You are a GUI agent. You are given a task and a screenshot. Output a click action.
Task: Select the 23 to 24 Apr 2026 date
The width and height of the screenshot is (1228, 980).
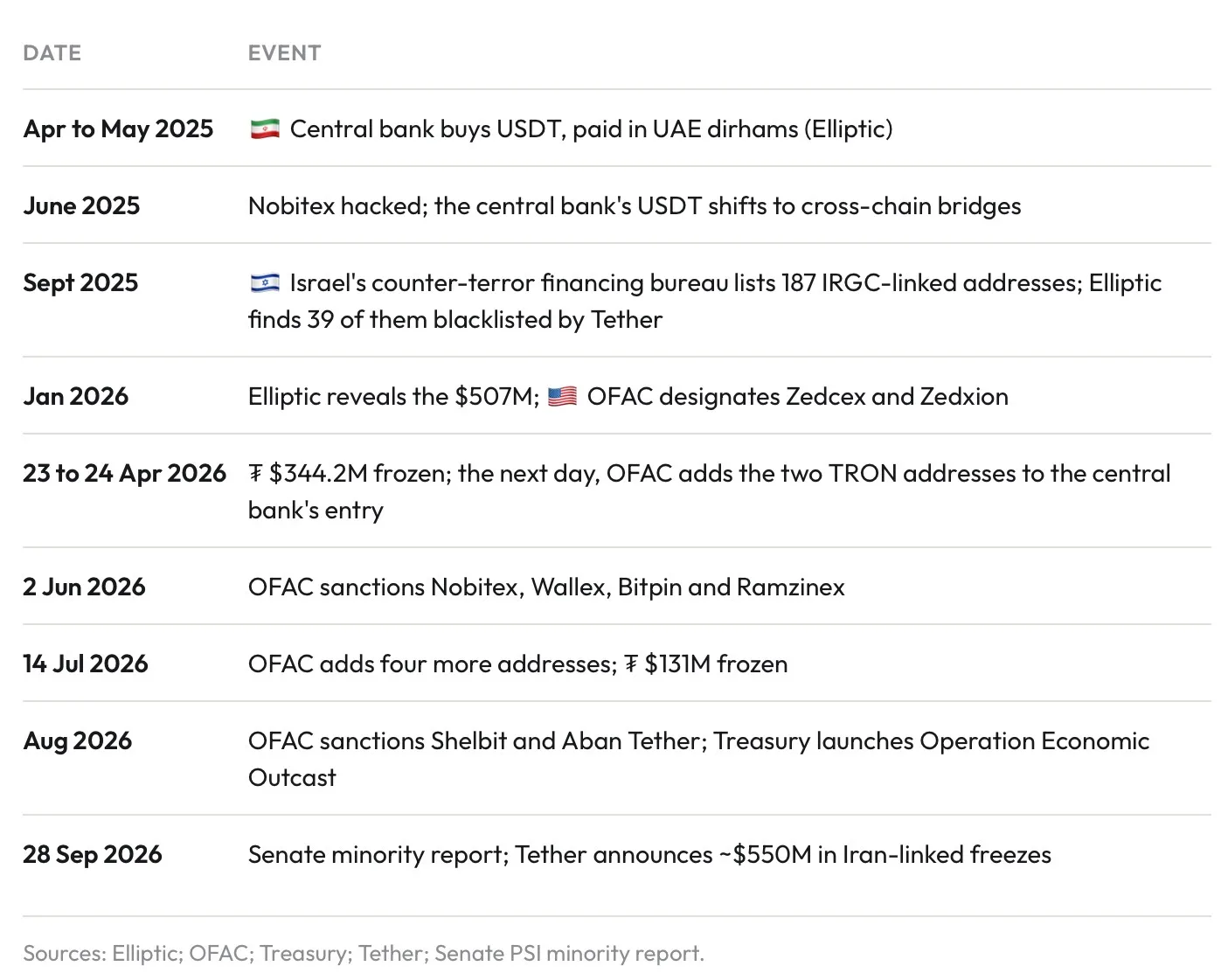coord(124,473)
